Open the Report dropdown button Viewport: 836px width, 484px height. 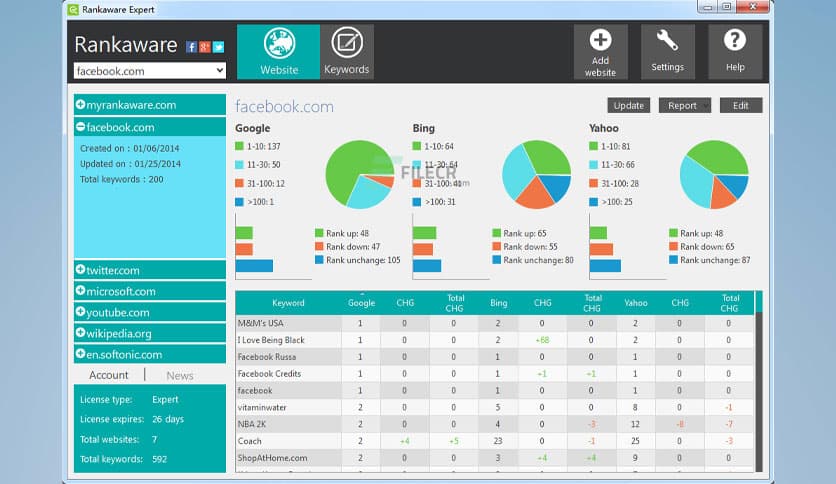click(685, 106)
